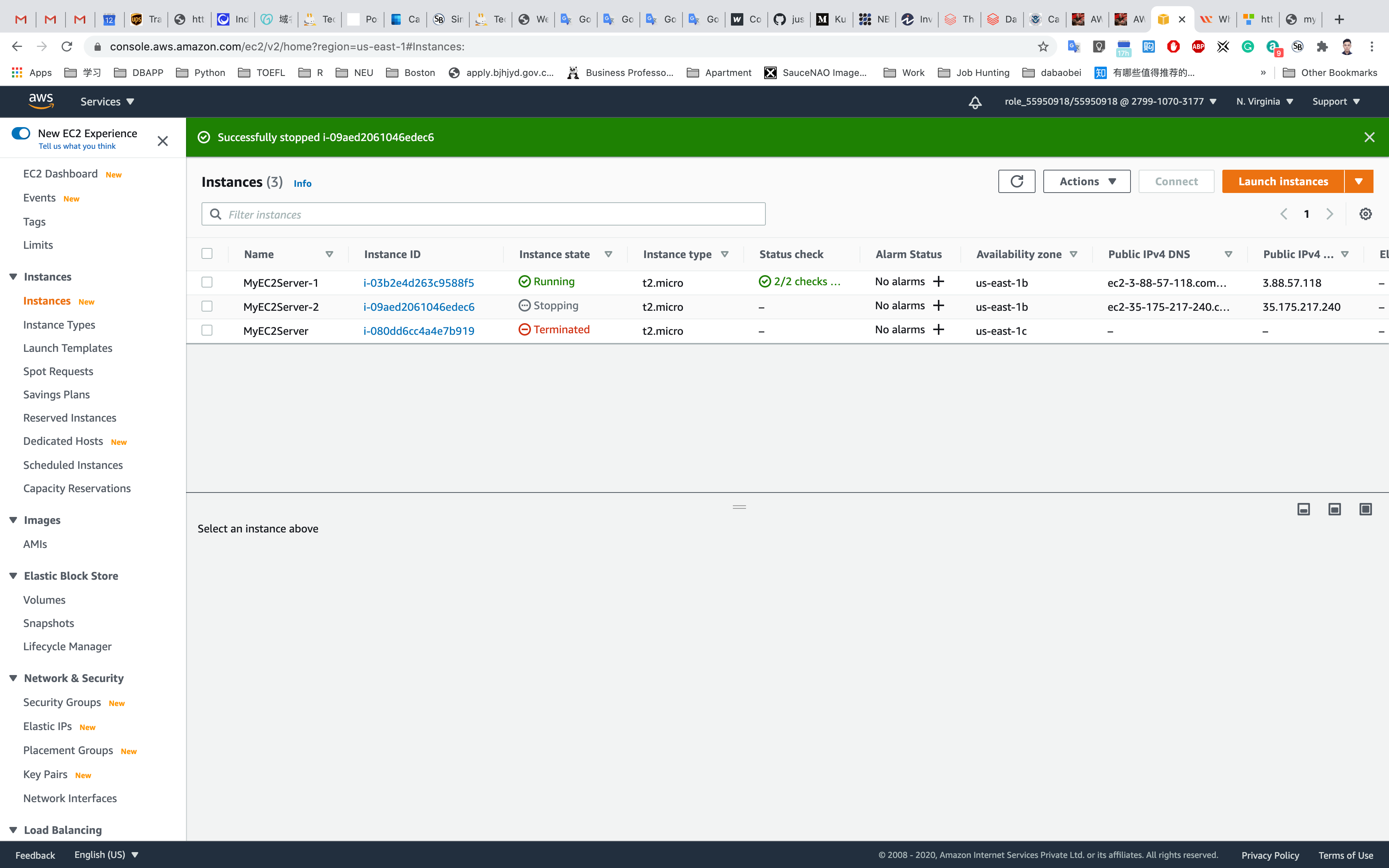The width and height of the screenshot is (1389, 868).
Task: Tick the select-all instances header checkbox
Action: pos(207,254)
